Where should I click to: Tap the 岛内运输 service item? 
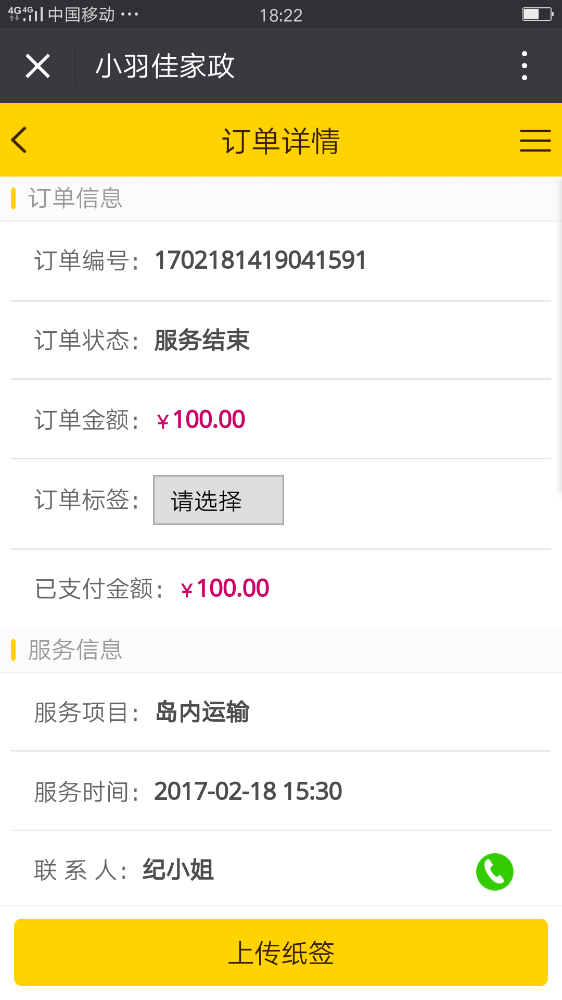pos(202,712)
